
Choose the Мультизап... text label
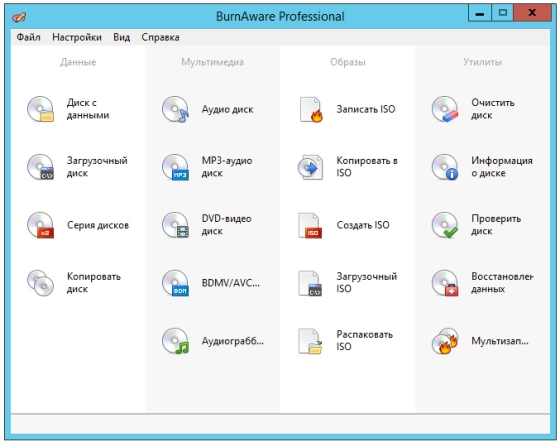(500, 341)
